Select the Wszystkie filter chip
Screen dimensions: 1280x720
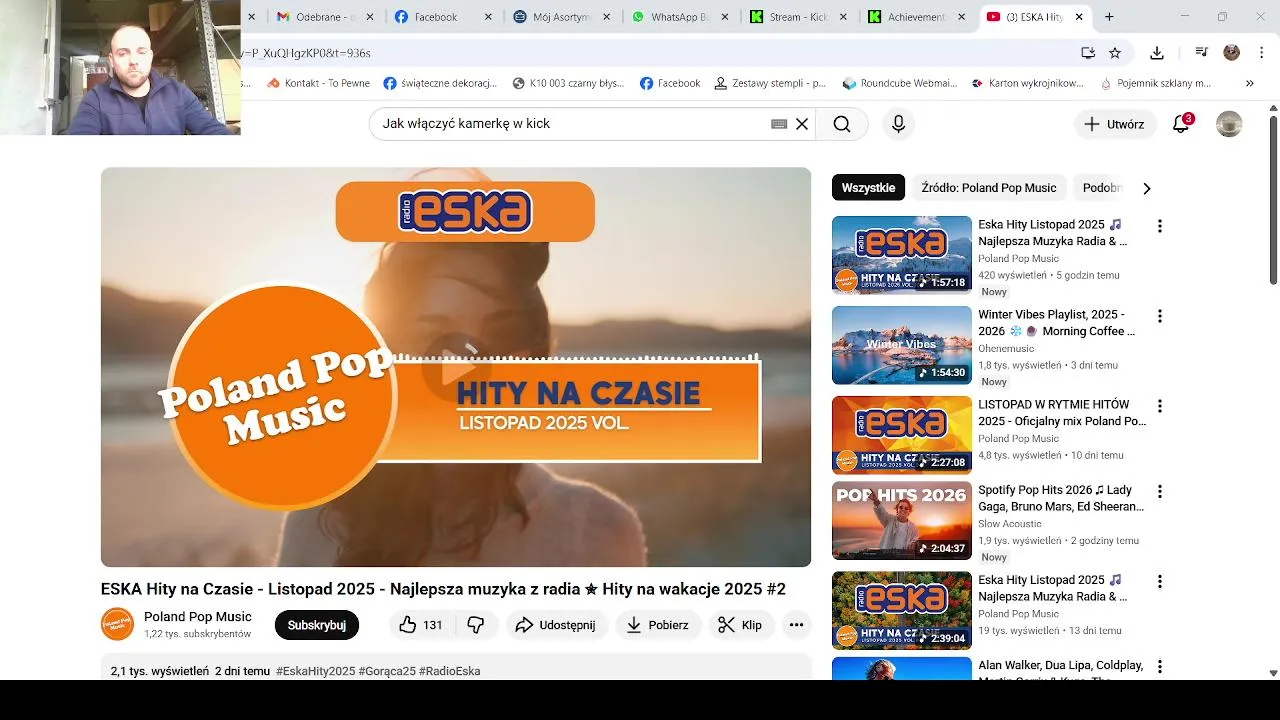868,188
